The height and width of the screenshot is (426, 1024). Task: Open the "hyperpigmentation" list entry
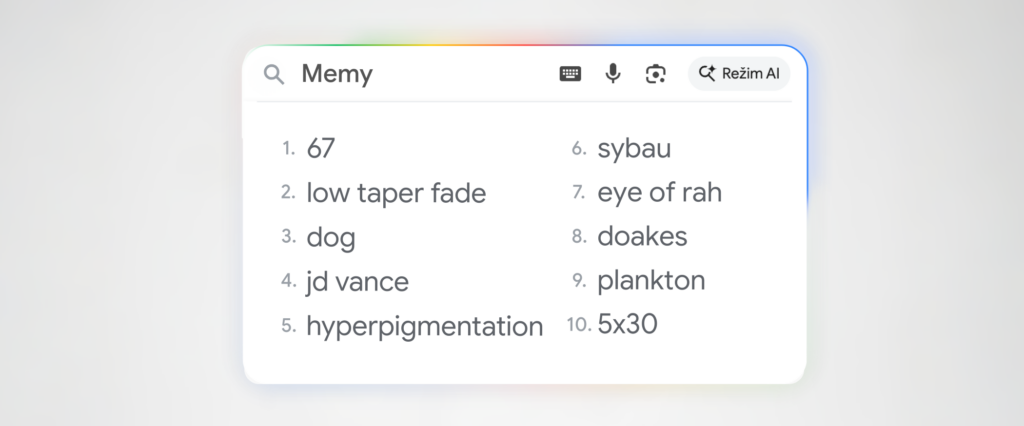pos(424,326)
